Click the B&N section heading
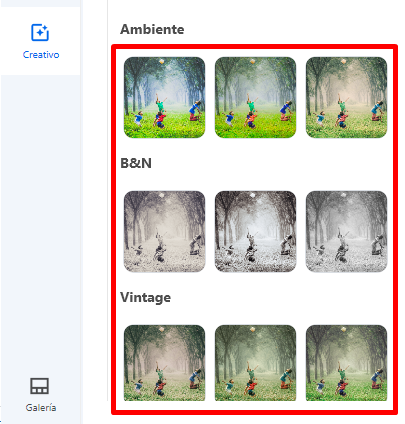Viewport: 405px width, 424px height. [x=136, y=163]
